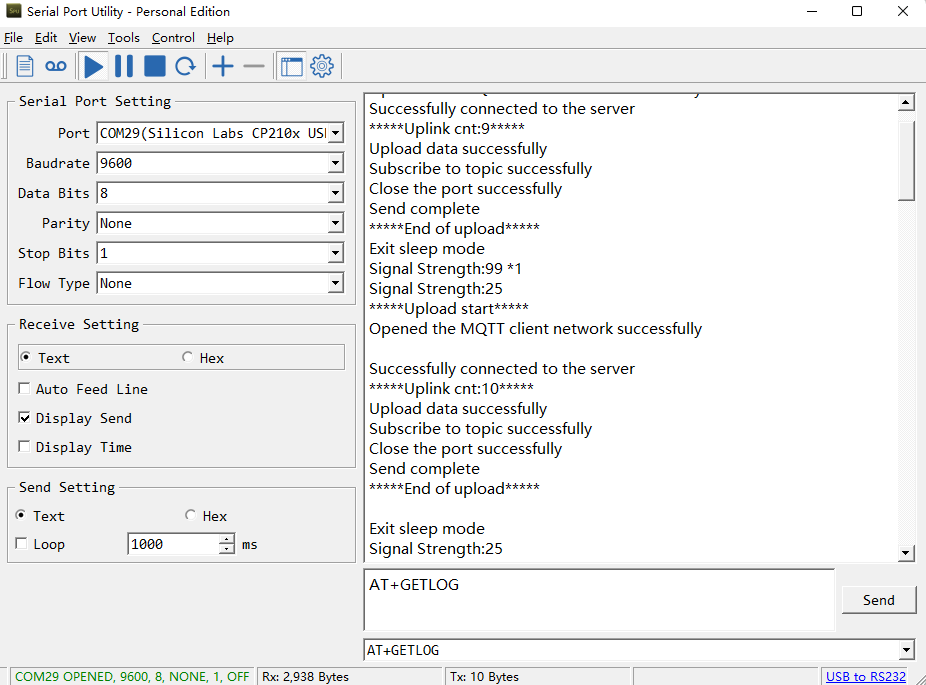Click the Port combo box text COM29(Silicon Labs
Viewport: 926px width, 685px height.
tap(213, 133)
